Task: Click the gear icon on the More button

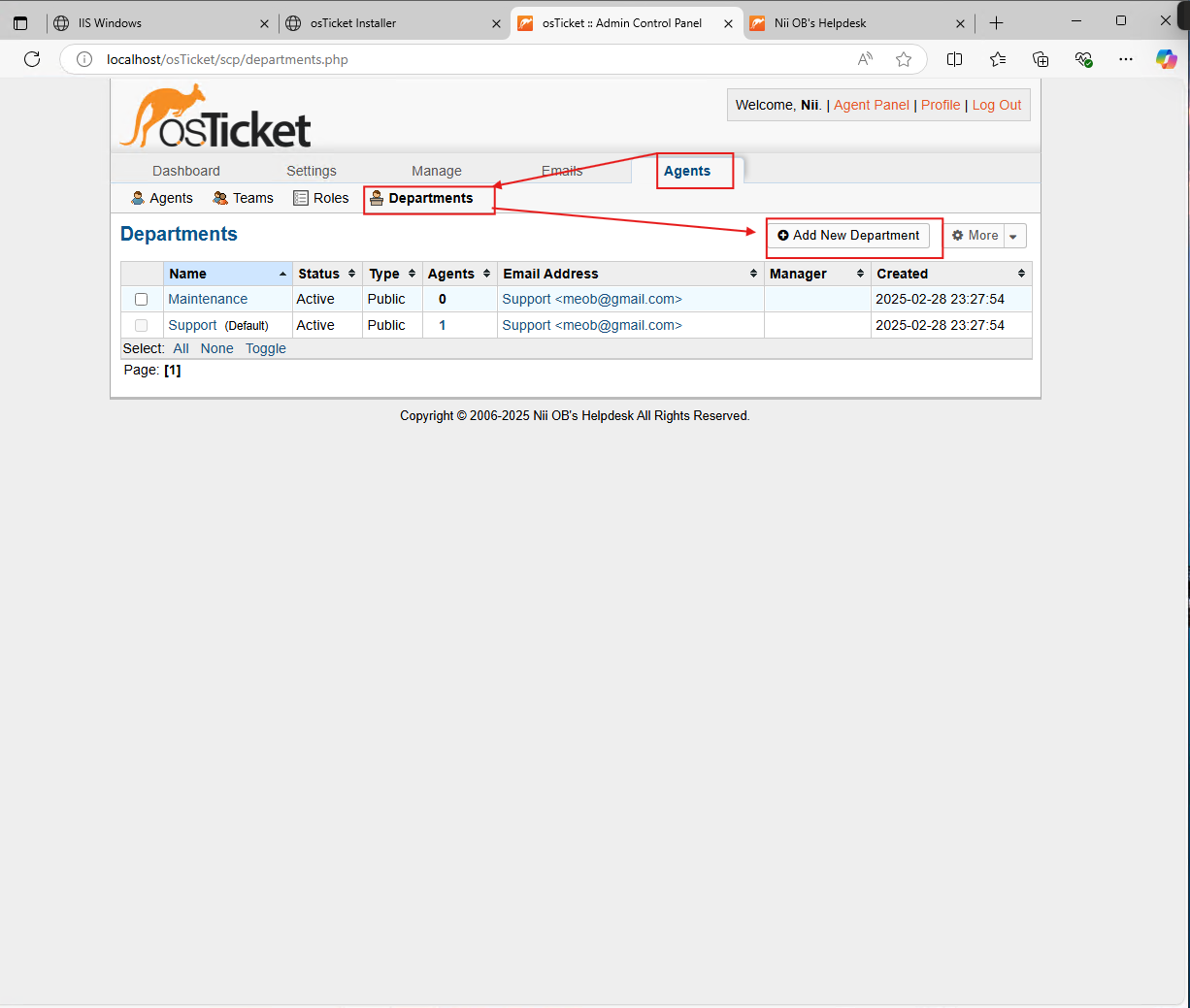Action: coord(956,235)
